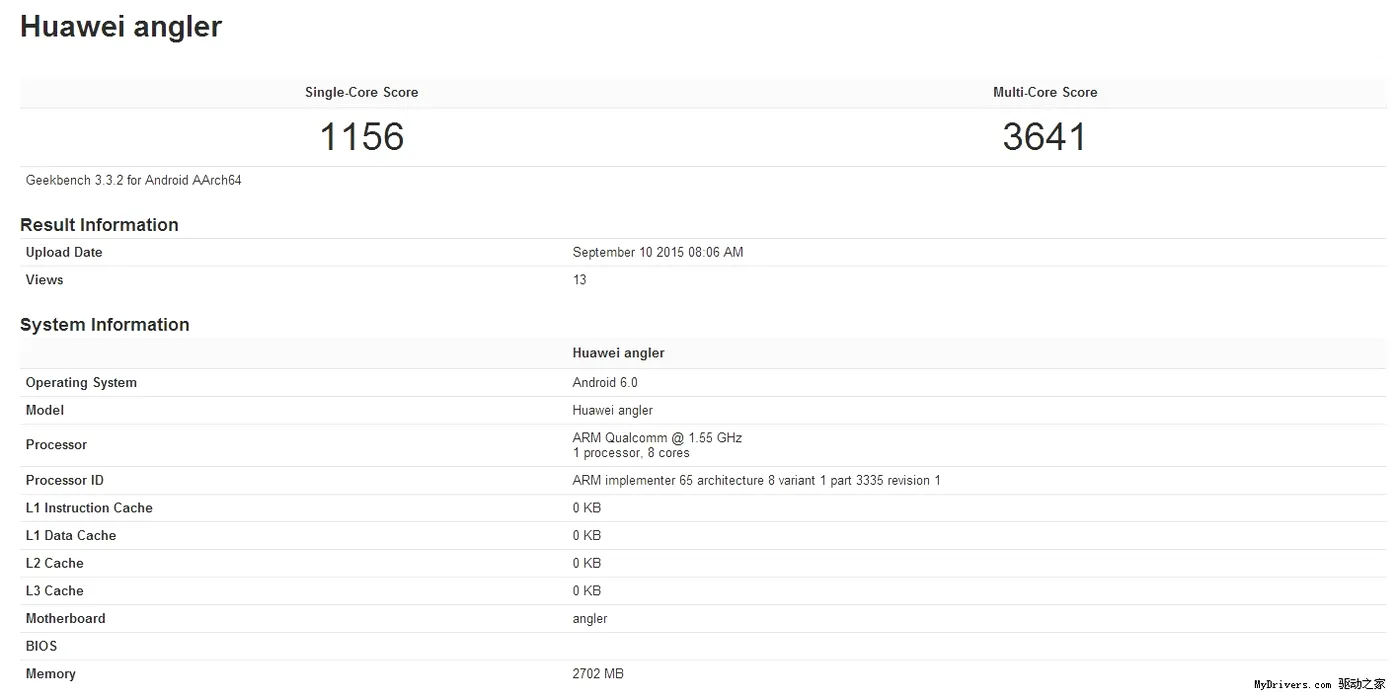The width and height of the screenshot is (1395, 700).
Task: Click the Memory value 2702 MB
Action: click(597, 674)
